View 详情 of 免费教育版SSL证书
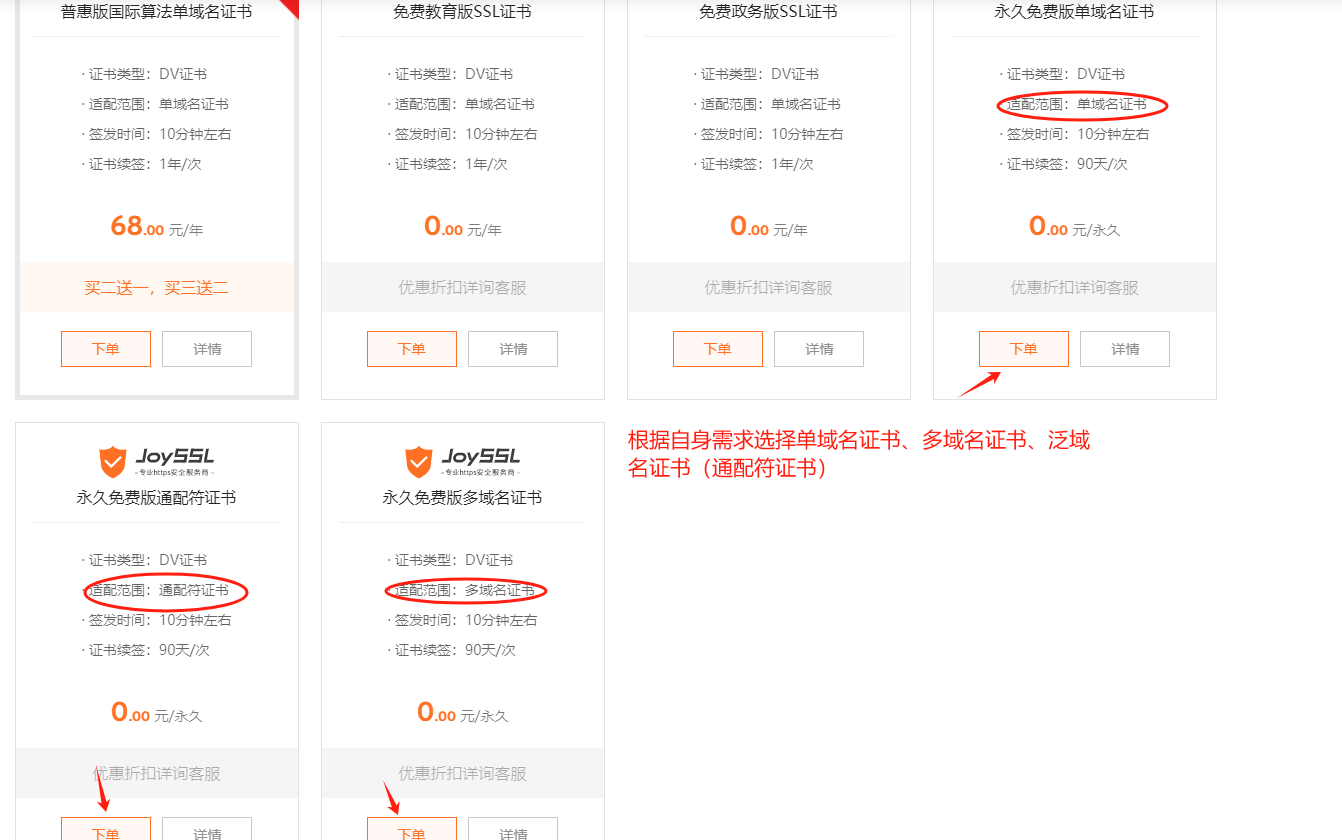This screenshot has width=1342, height=840. pos(513,349)
